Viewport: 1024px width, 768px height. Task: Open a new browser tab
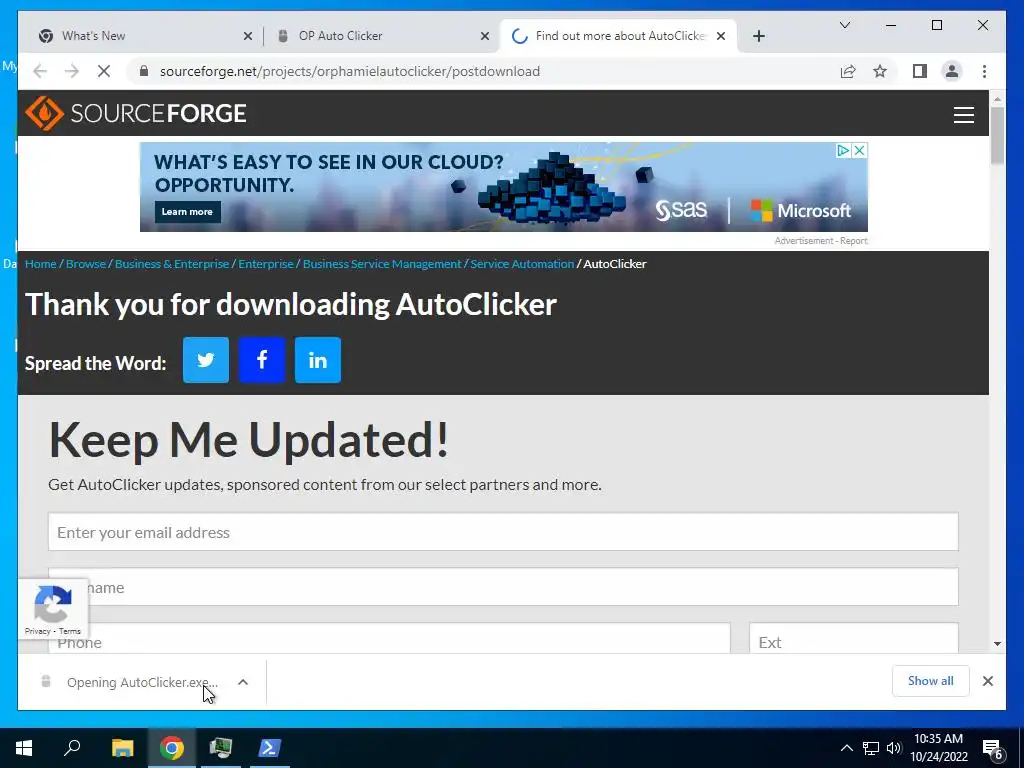(758, 36)
